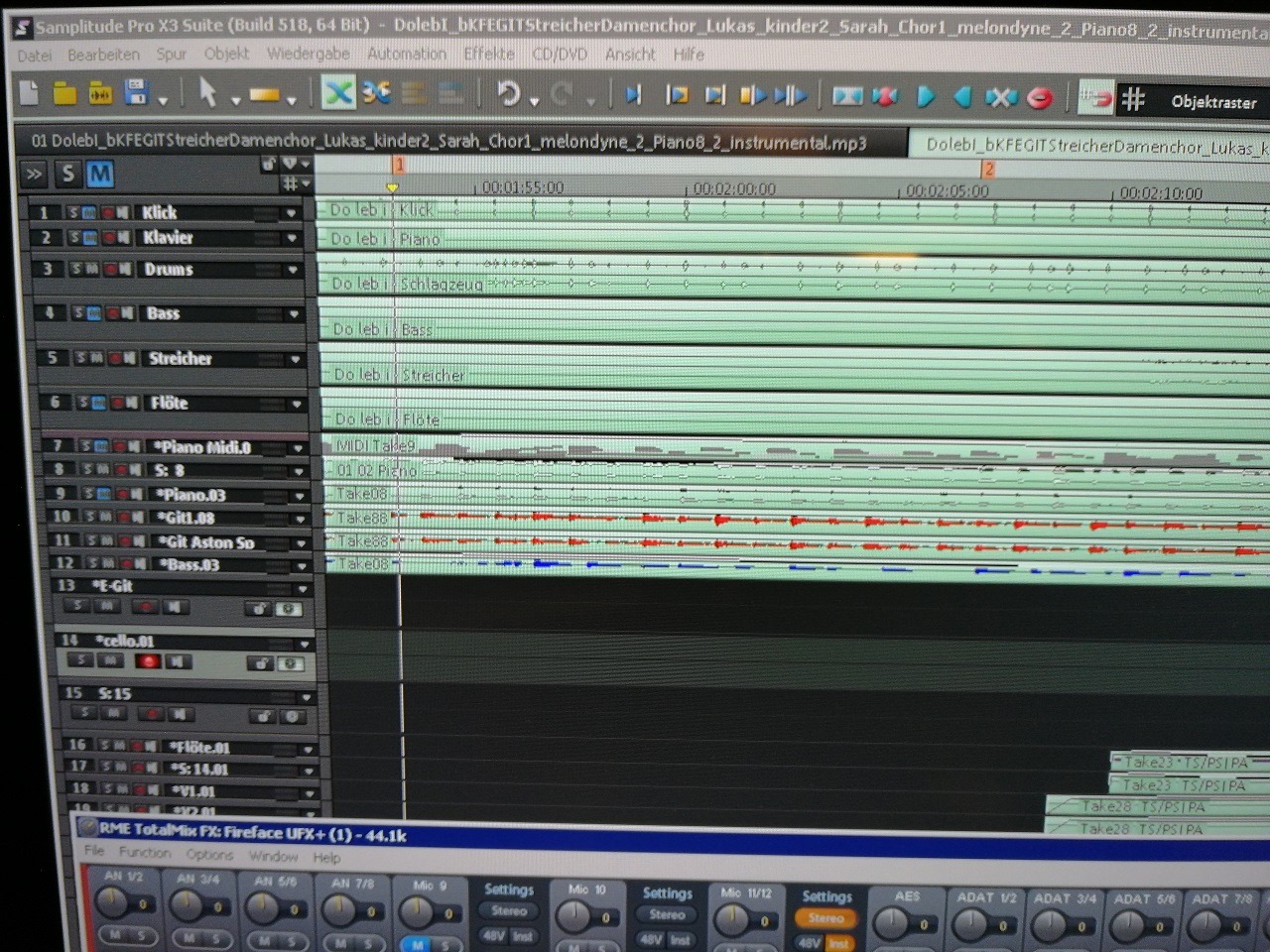This screenshot has width=1270, height=952.
Task: Click the Undo arrow icon
Action: click(508, 93)
